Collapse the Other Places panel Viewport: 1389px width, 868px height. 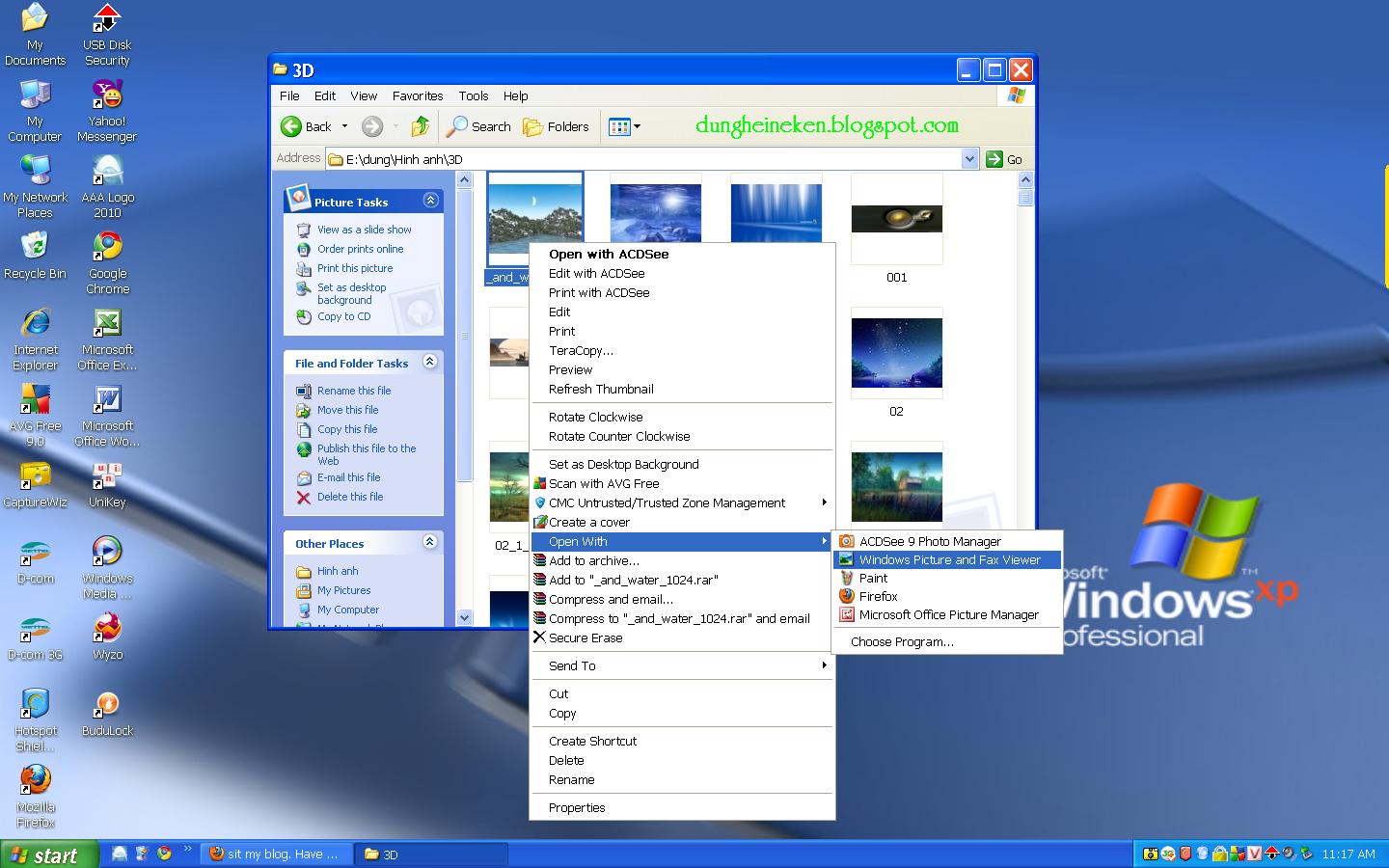pyautogui.click(x=430, y=542)
